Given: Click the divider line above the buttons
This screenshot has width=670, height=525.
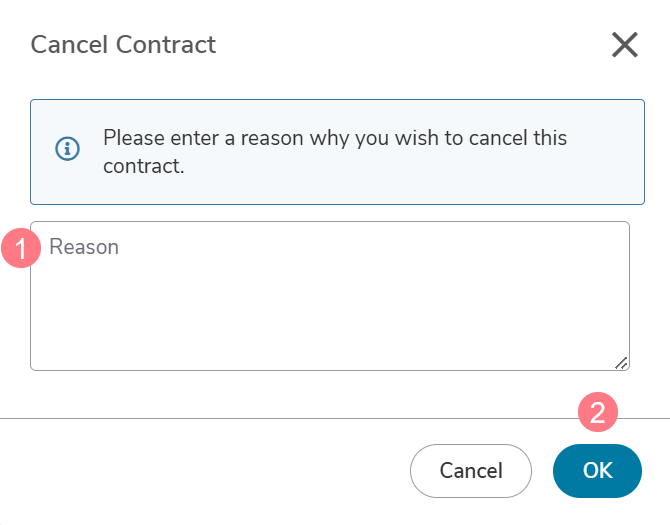Looking at the screenshot, I should click(335, 419).
